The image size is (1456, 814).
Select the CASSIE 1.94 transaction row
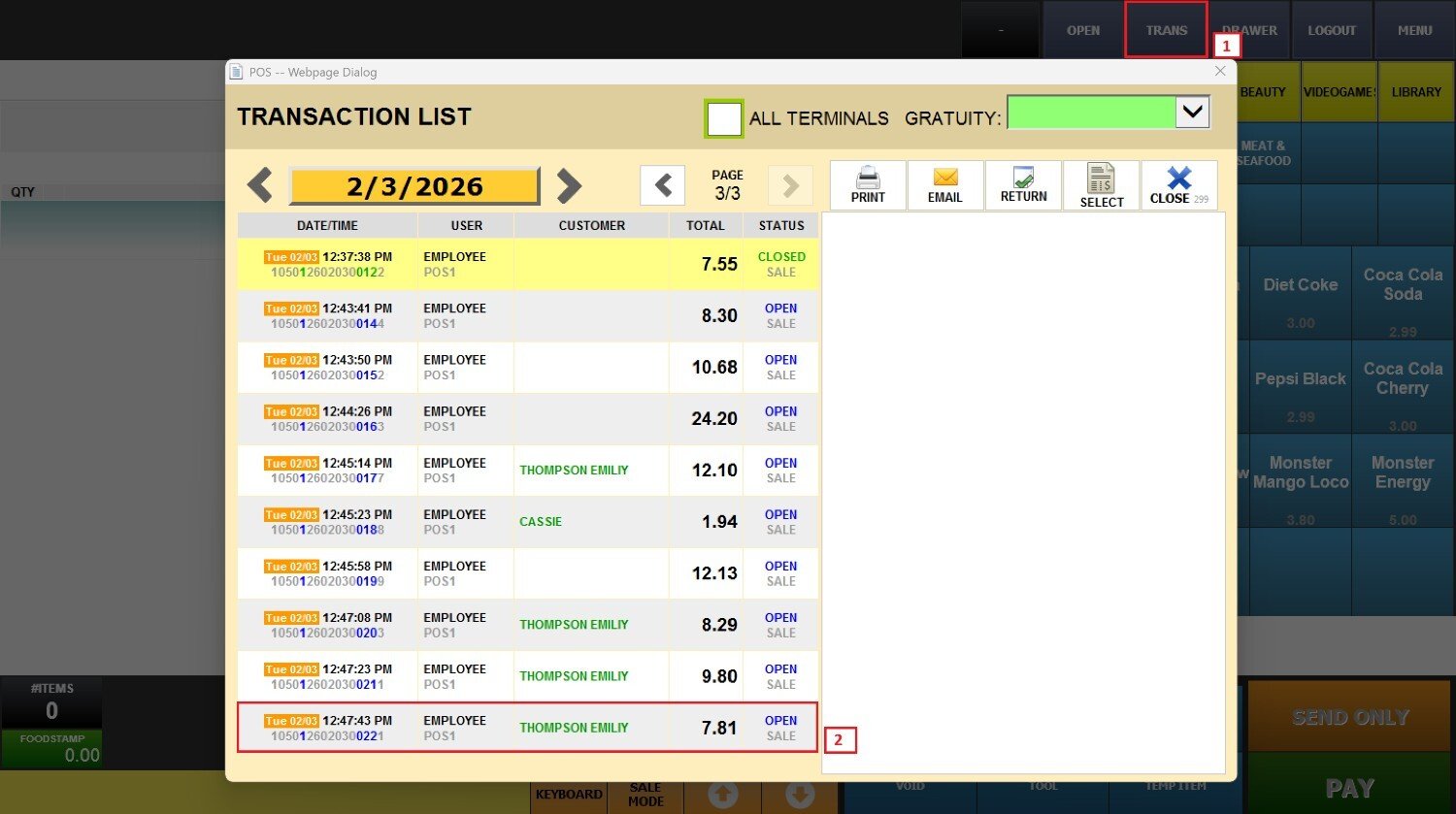[527, 522]
